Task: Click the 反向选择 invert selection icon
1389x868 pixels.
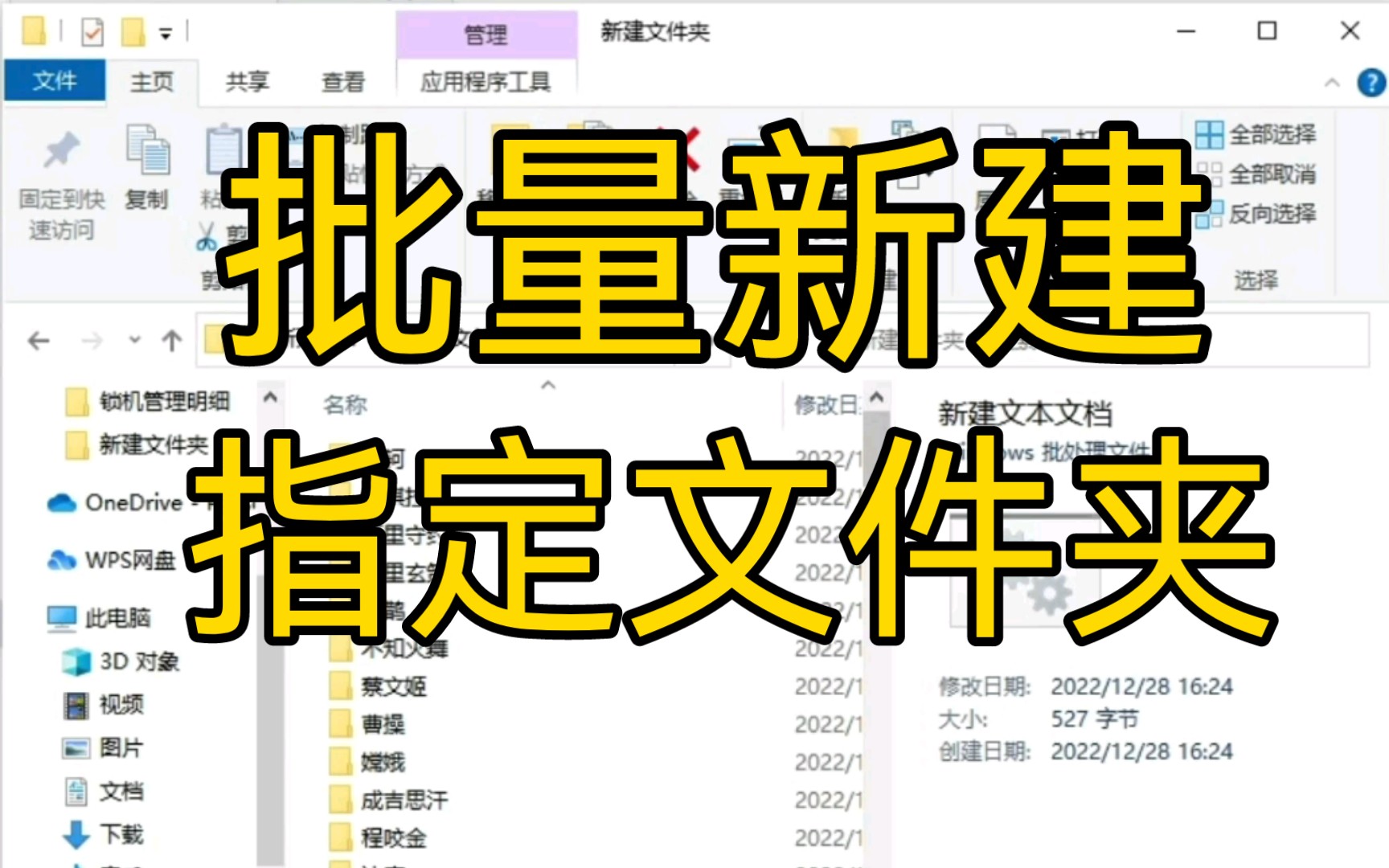Action: pyautogui.click(x=1209, y=215)
